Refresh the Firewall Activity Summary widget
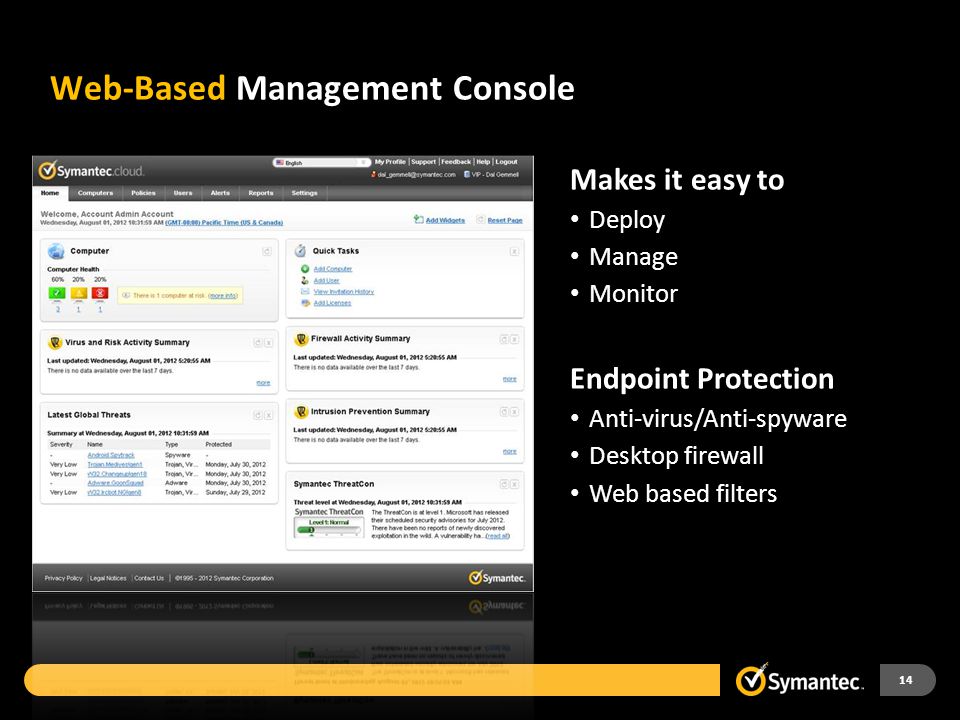 point(504,339)
